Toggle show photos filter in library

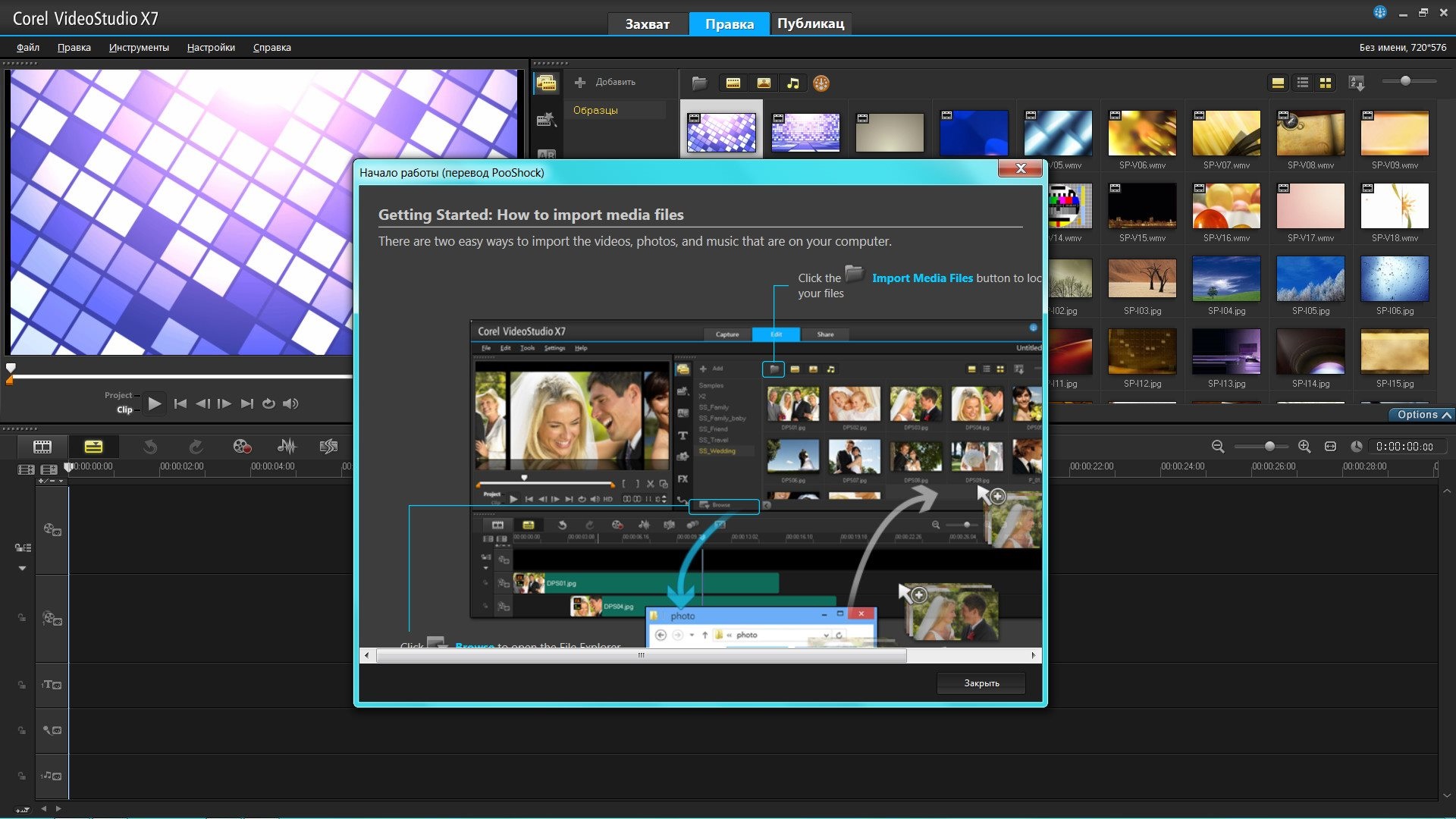pyautogui.click(x=764, y=83)
